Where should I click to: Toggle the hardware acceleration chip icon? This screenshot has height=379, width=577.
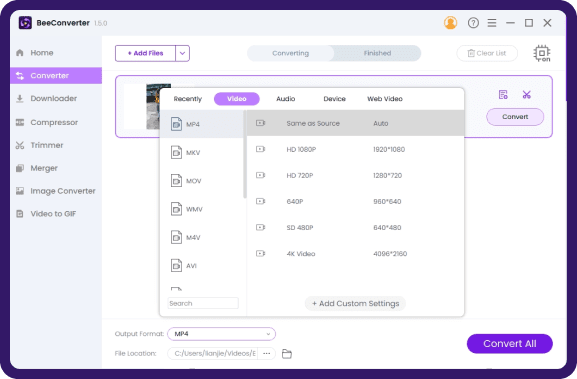pyautogui.click(x=542, y=53)
